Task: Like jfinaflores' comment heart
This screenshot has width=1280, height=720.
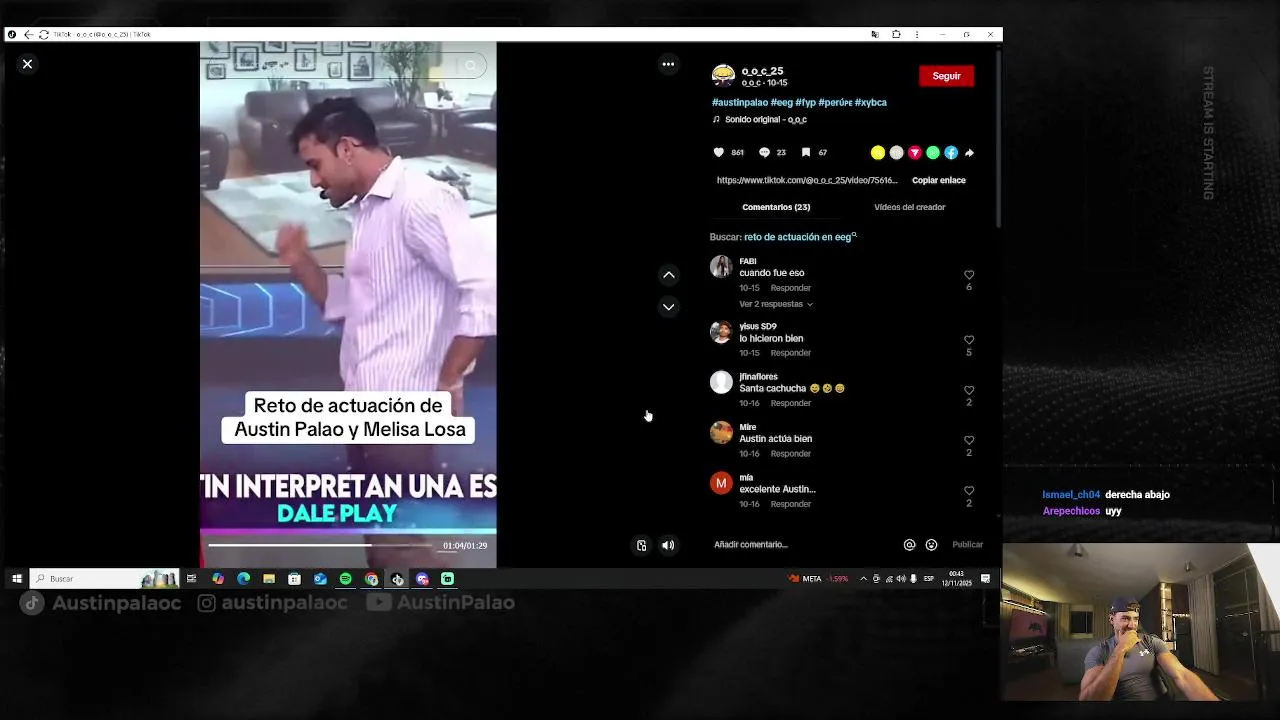Action: coord(969,390)
